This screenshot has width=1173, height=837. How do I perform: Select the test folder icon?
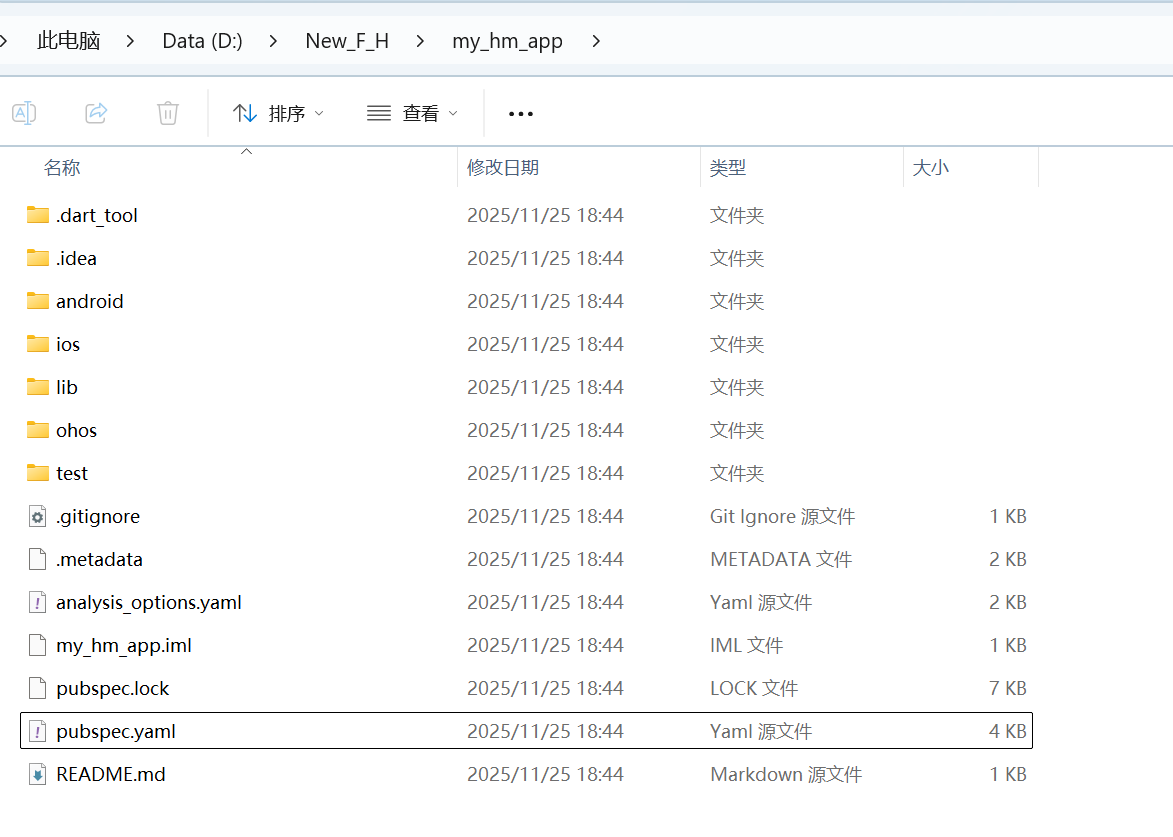pyautogui.click(x=37, y=473)
